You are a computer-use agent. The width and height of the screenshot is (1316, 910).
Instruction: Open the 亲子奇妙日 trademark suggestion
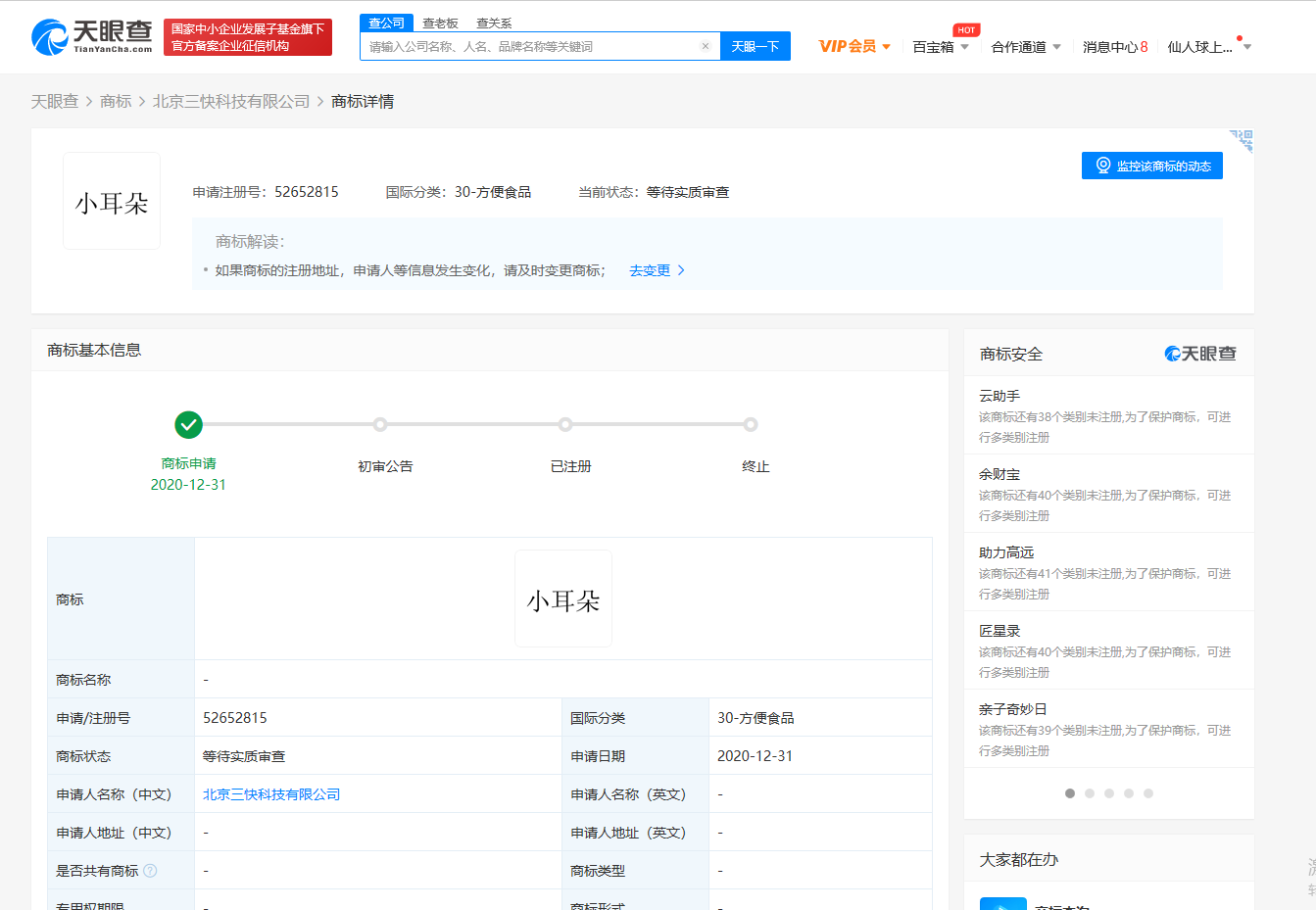pos(1013,709)
